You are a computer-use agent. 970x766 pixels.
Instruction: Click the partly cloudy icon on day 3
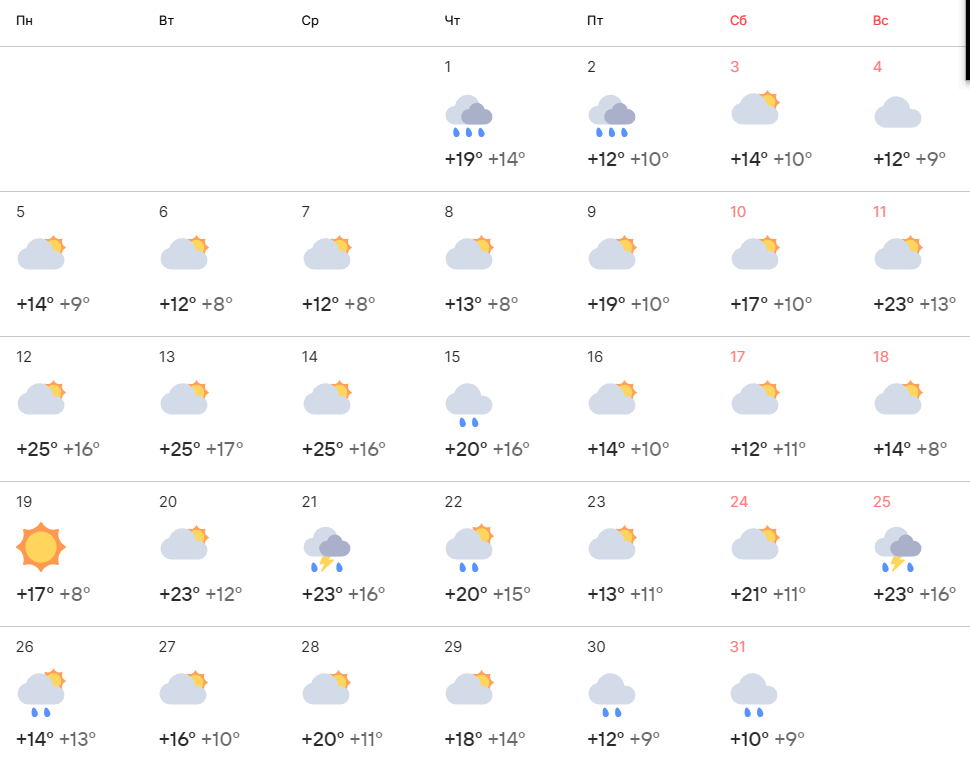click(755, 108)
